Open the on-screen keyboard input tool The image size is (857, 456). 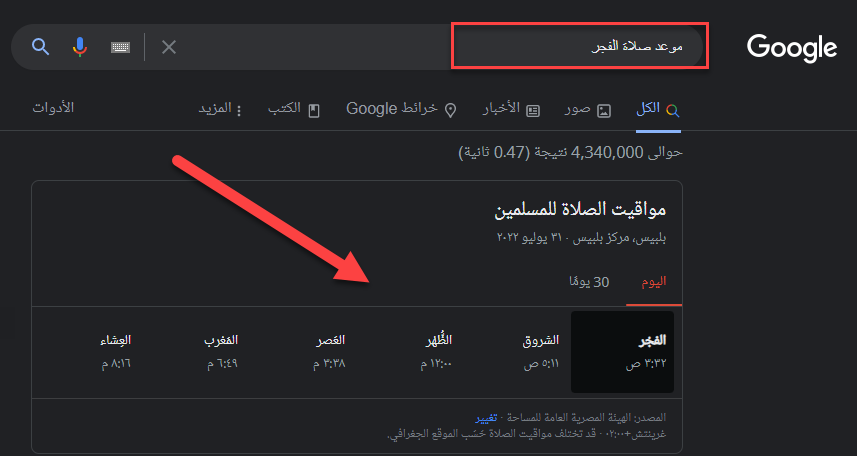coord(120,48)
